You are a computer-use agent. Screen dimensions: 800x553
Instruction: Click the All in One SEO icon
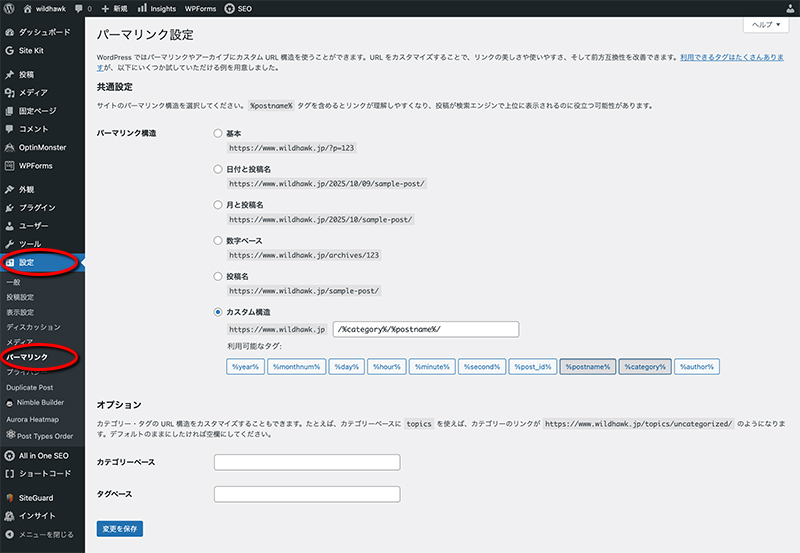9,455
